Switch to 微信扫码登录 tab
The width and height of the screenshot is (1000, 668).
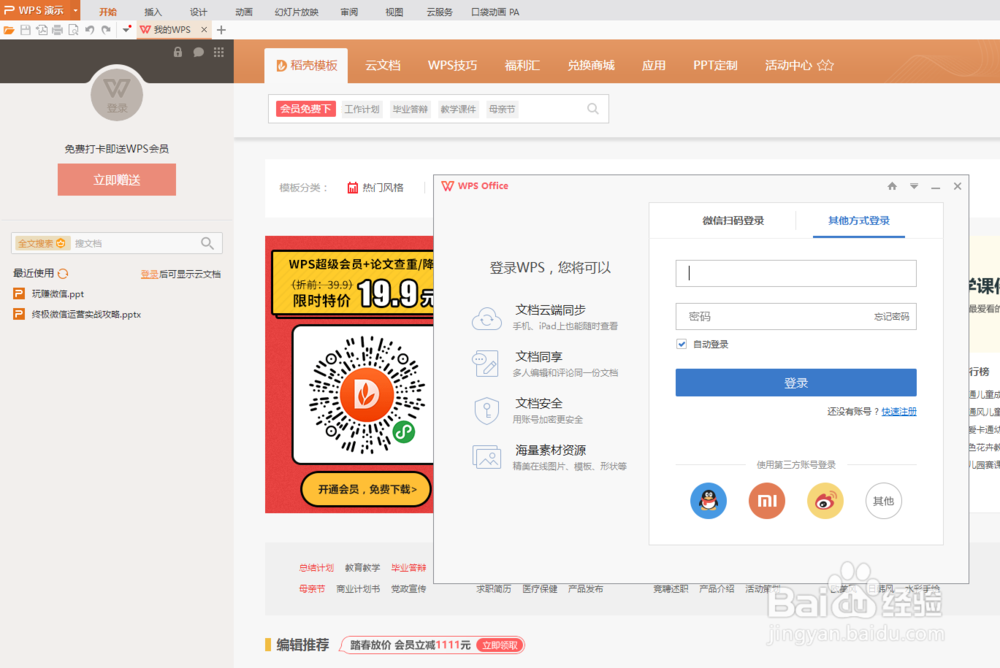733,221
